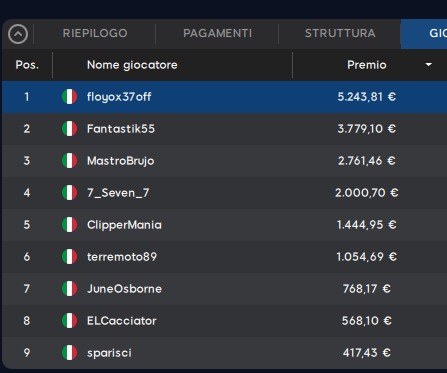Viewport: 447px width, 373px height.
Task: Click the flag icon beside ClipperMania
Action: [x=69, y=225]
